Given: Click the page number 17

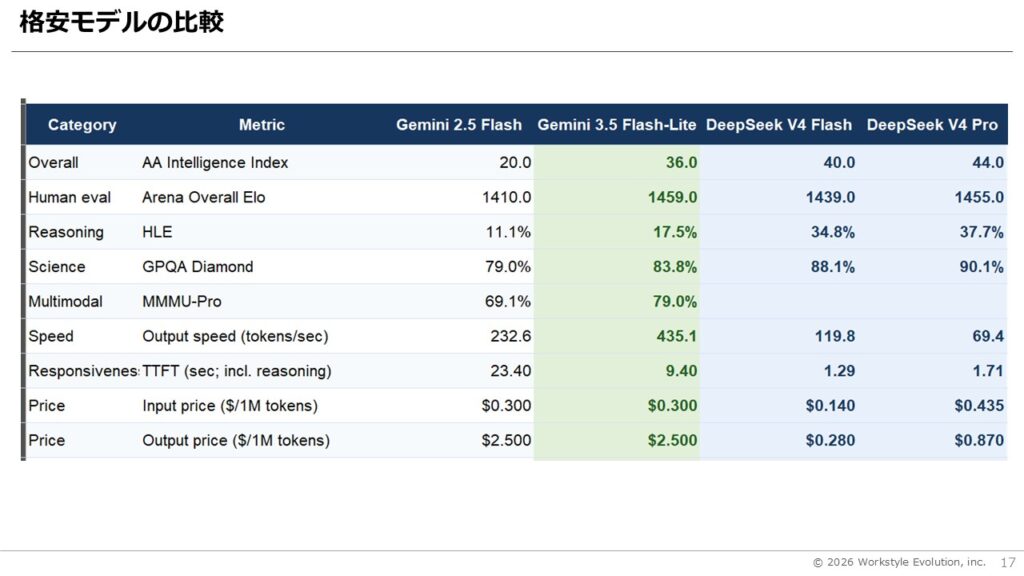Looking at the screenshot, I should click(1008, 562).
